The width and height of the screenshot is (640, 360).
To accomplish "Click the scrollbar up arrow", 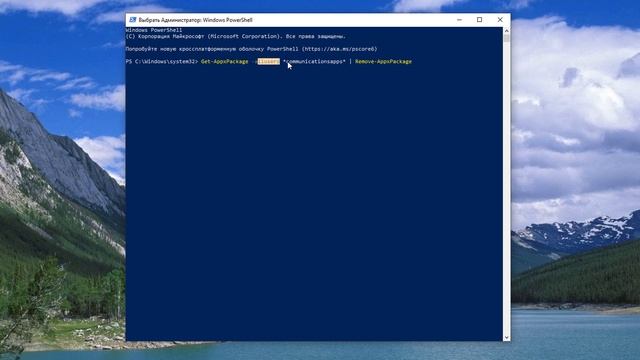I will [x=507, y=31].
